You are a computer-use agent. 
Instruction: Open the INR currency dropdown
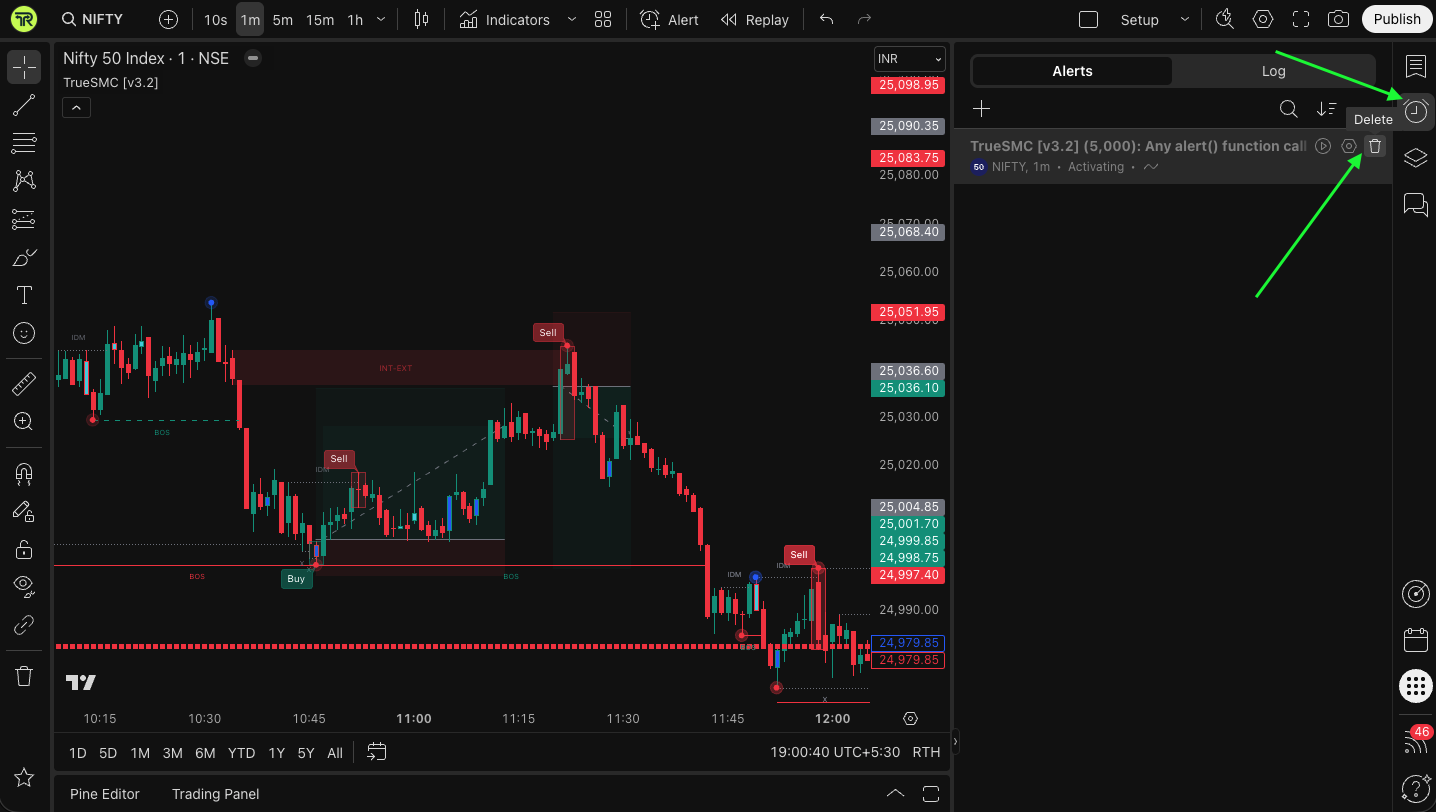[x=909, y=59]
